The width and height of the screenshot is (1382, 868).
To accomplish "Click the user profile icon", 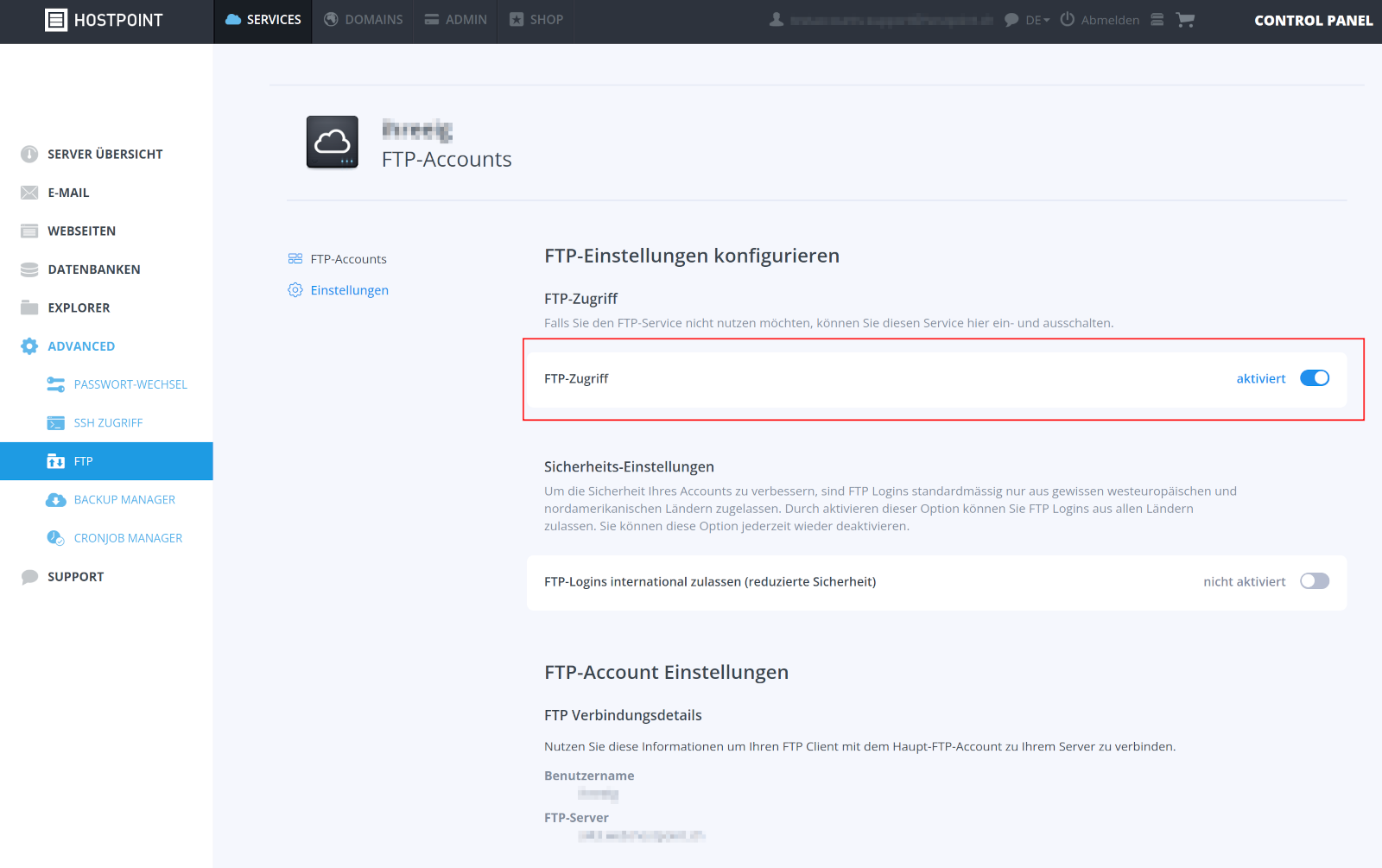I will coord(777,19).
